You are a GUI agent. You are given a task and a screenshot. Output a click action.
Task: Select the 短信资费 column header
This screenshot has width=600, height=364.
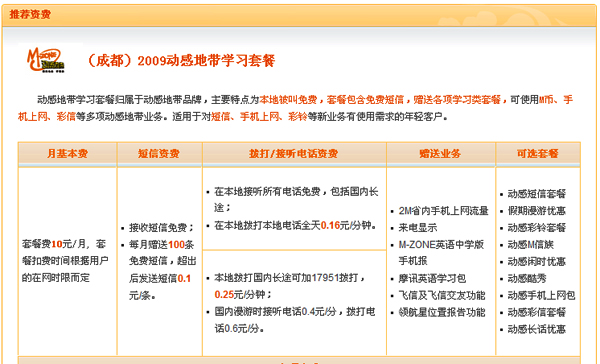tap(159, 153)
